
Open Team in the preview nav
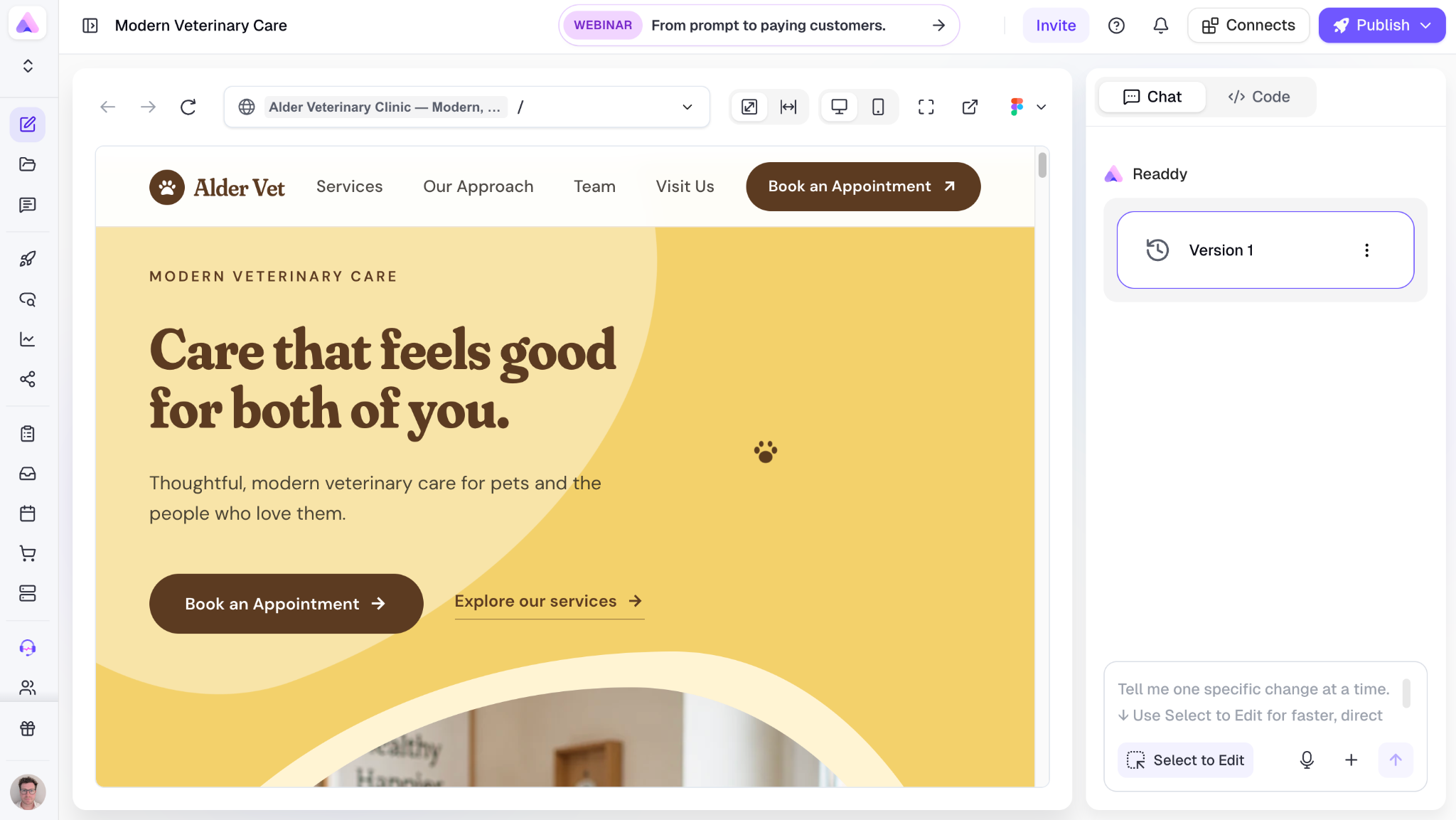[x=594, y=186]
